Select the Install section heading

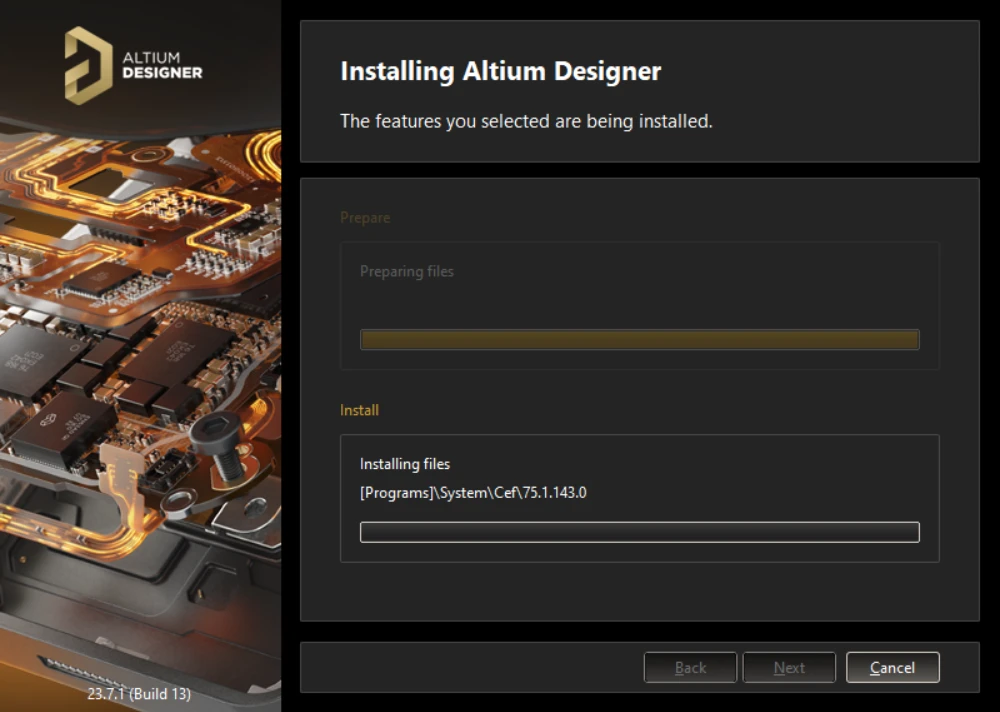[x=359, y=410]
